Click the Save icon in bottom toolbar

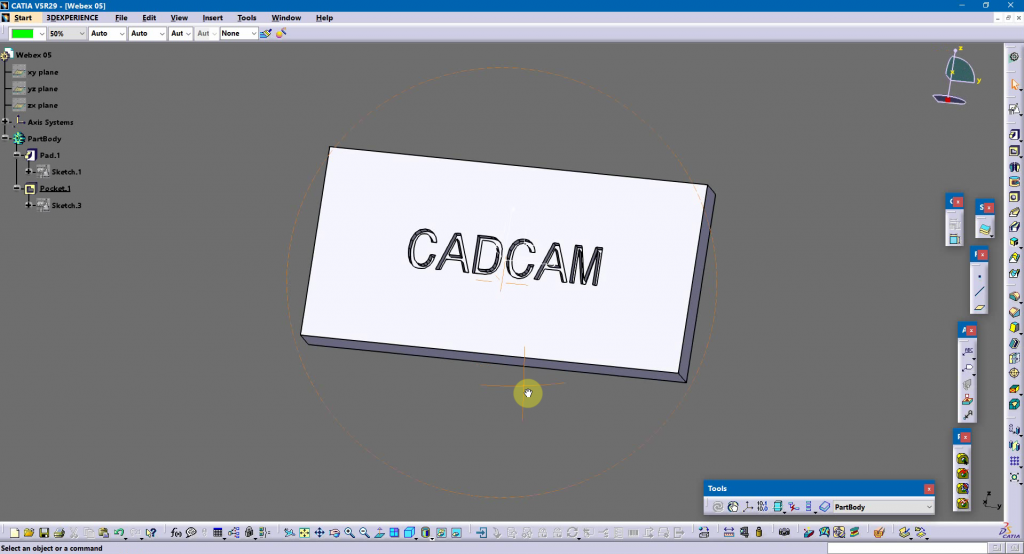tap(43, 533)
